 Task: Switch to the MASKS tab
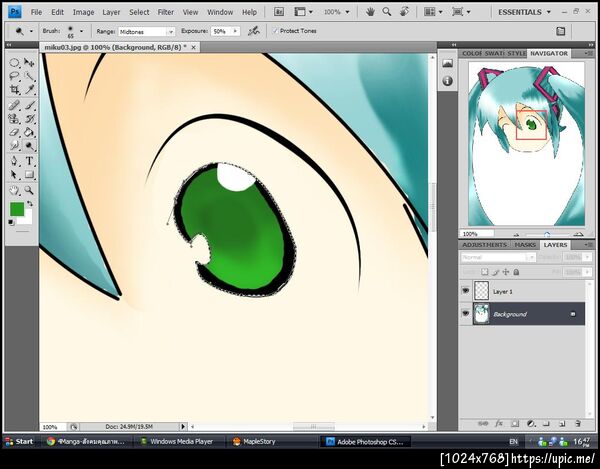525,245
